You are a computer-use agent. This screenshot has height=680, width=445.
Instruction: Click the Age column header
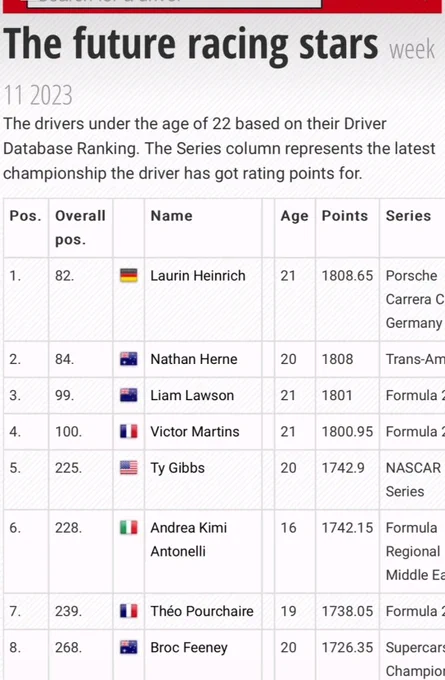(294, 216)
